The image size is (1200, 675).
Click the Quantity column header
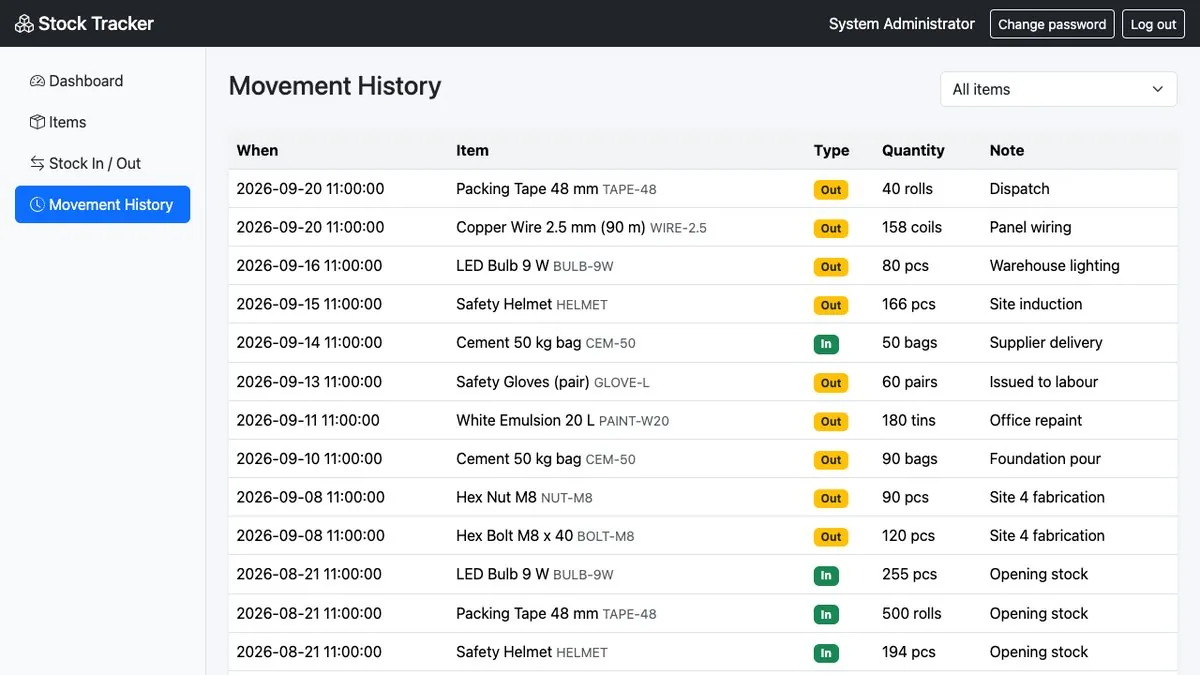tap(913, 150)
